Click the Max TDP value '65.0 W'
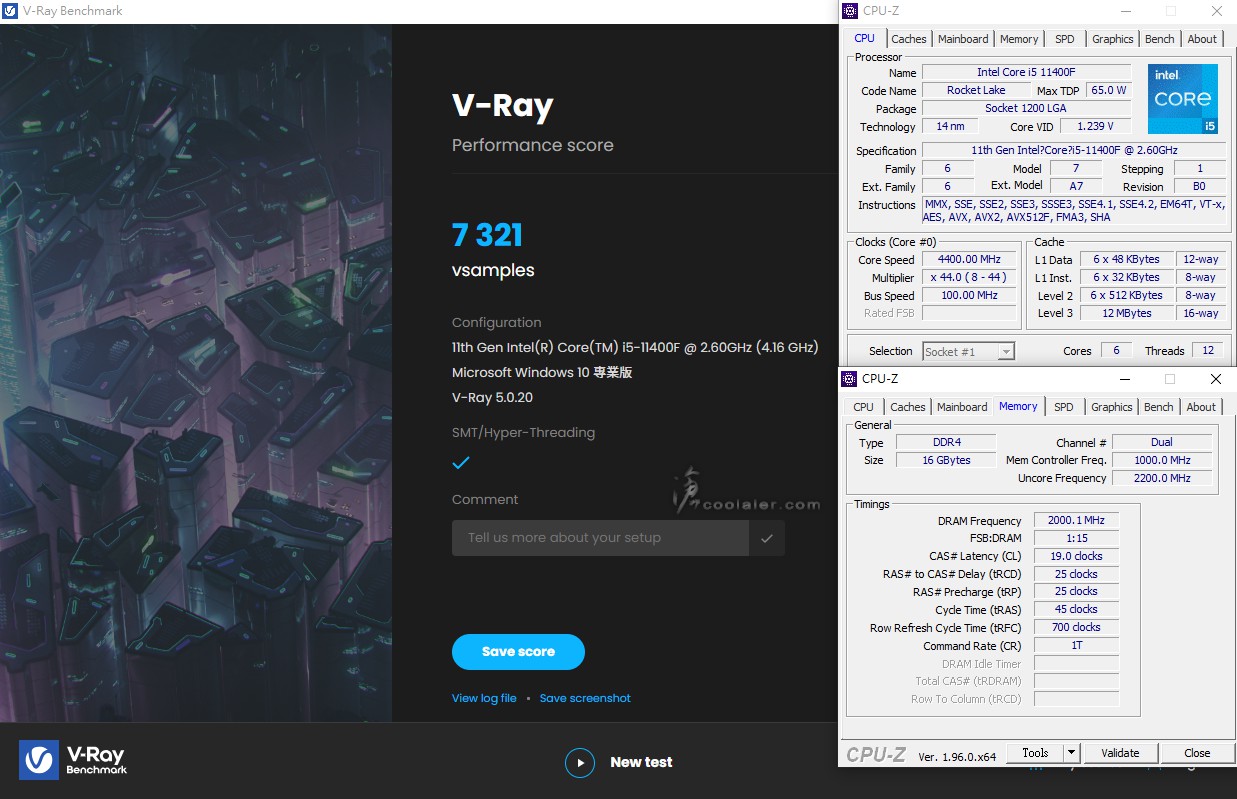The width and height of the screenshot is (1237, 799). (x=1109, y=91)
